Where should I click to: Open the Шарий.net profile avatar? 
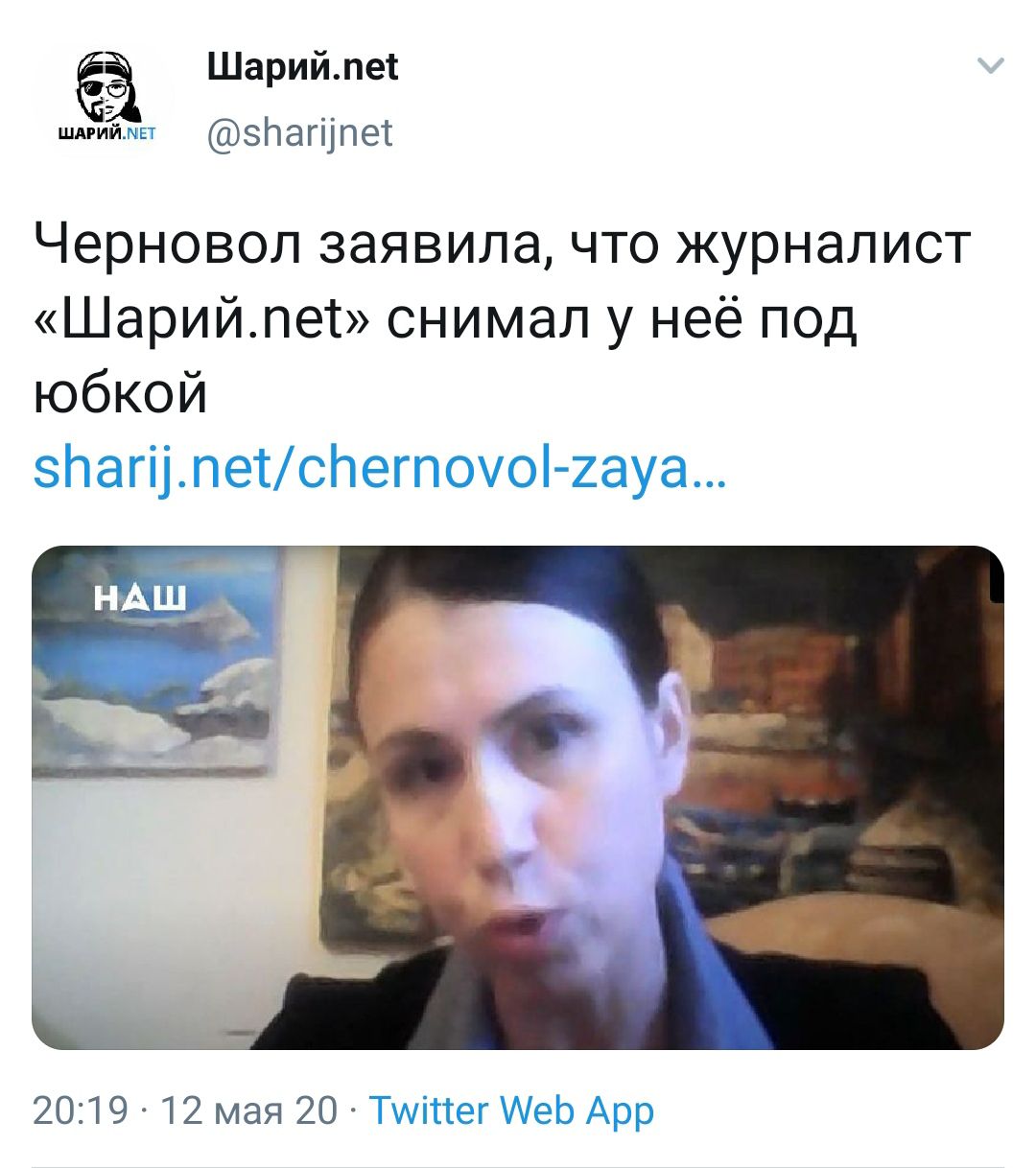[103, 100]
